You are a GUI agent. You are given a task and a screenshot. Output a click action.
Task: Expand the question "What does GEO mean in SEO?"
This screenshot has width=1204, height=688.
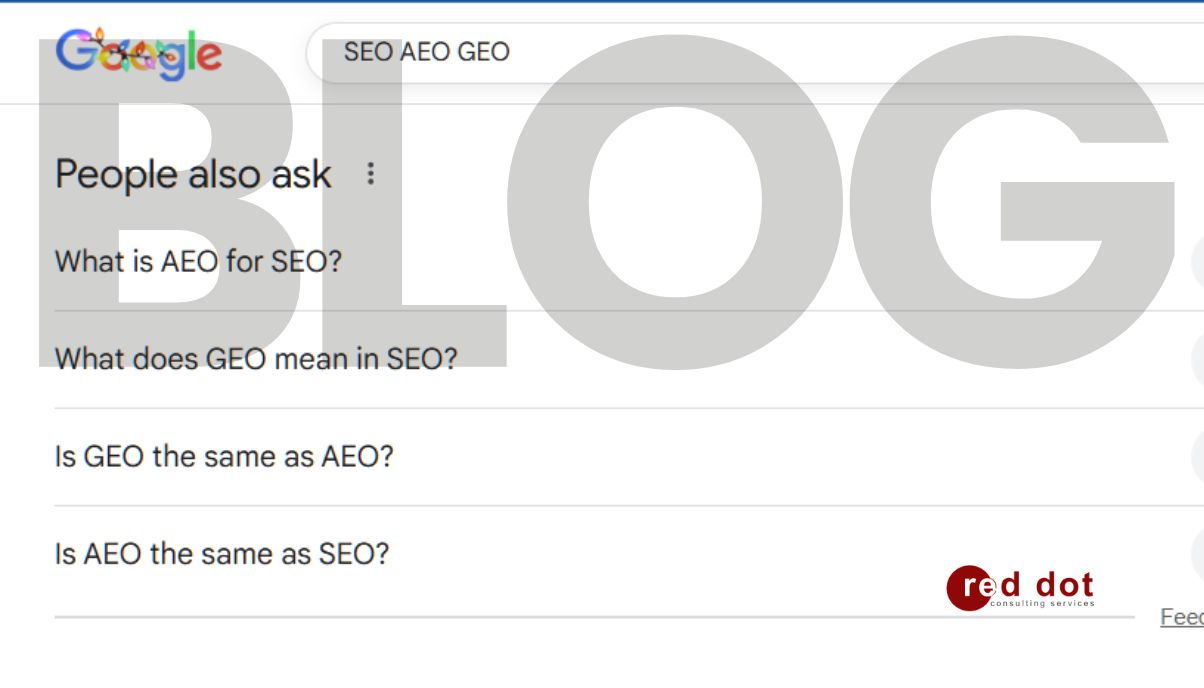coord(255,358)
